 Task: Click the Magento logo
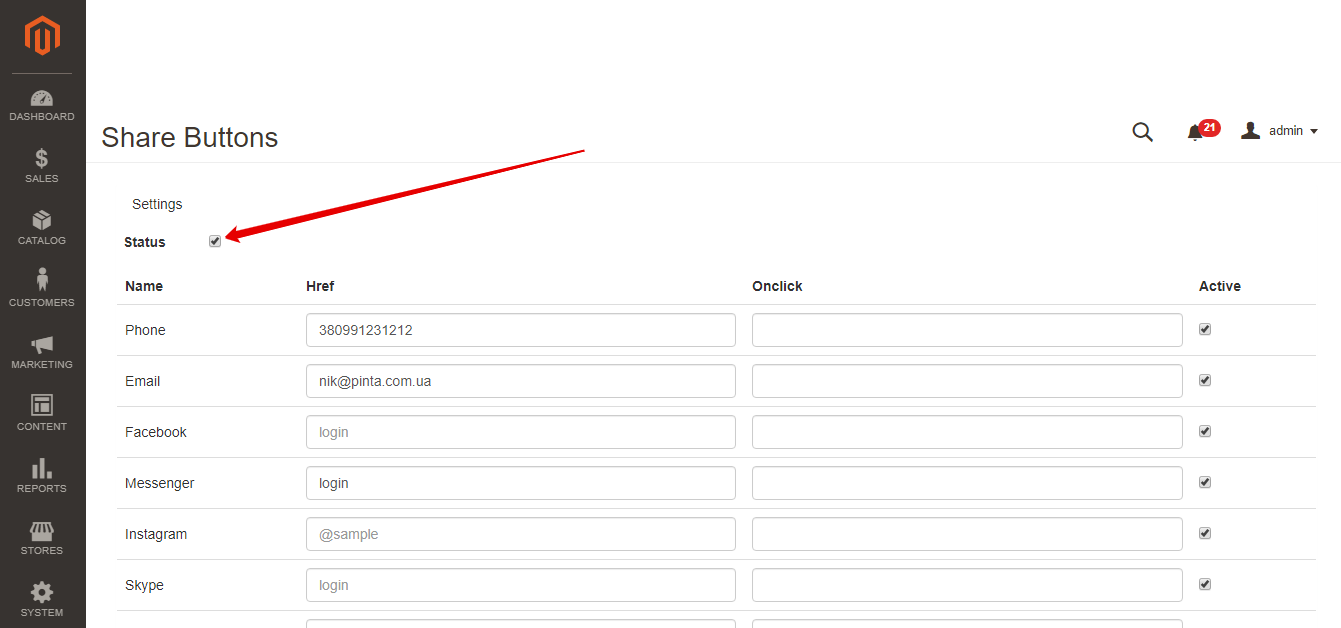pyautogui.click(x=42, y=36)
